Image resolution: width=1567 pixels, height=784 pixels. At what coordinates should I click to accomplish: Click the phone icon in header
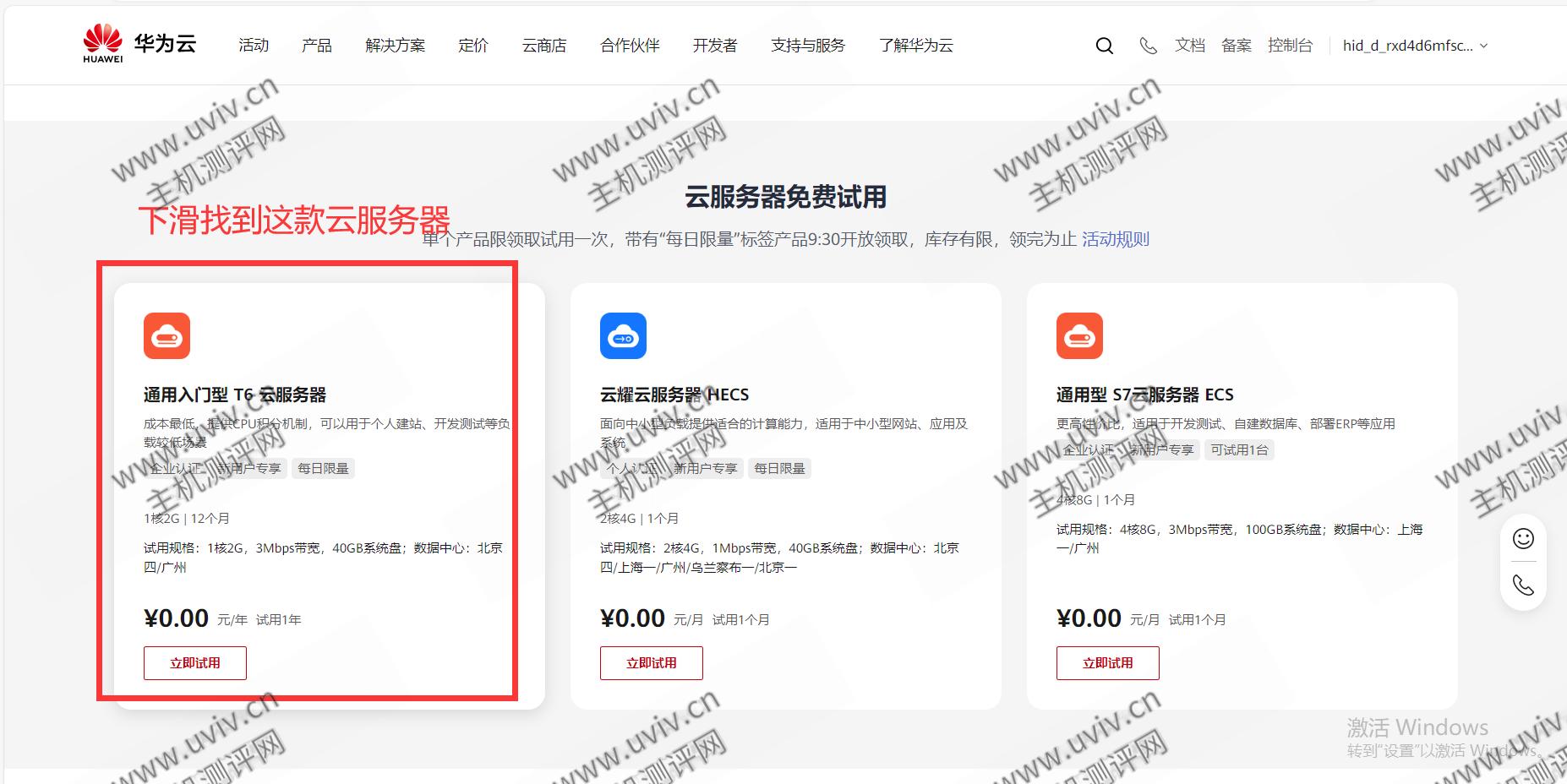click(1148, 46)
